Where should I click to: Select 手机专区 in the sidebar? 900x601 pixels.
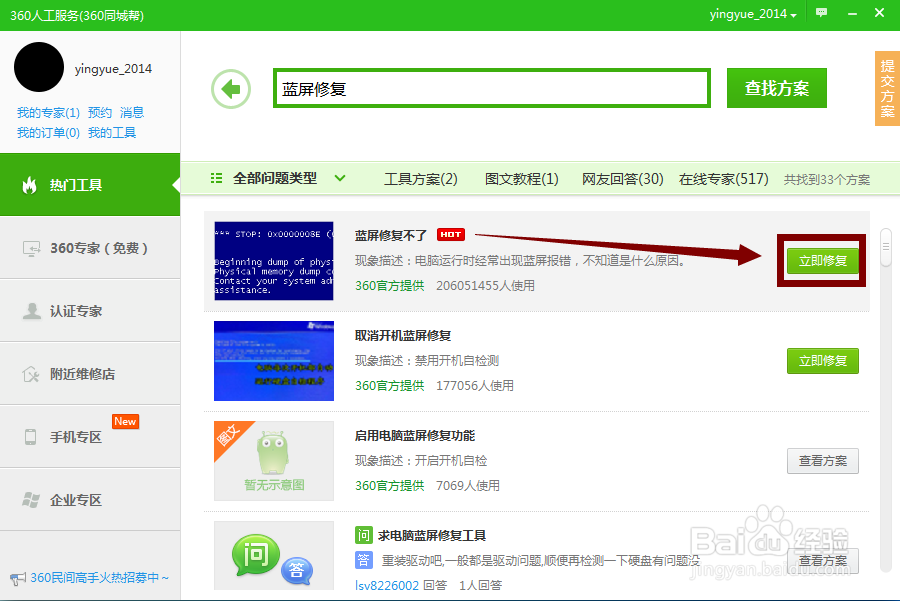pyautogui.click(x=90, y=437)
